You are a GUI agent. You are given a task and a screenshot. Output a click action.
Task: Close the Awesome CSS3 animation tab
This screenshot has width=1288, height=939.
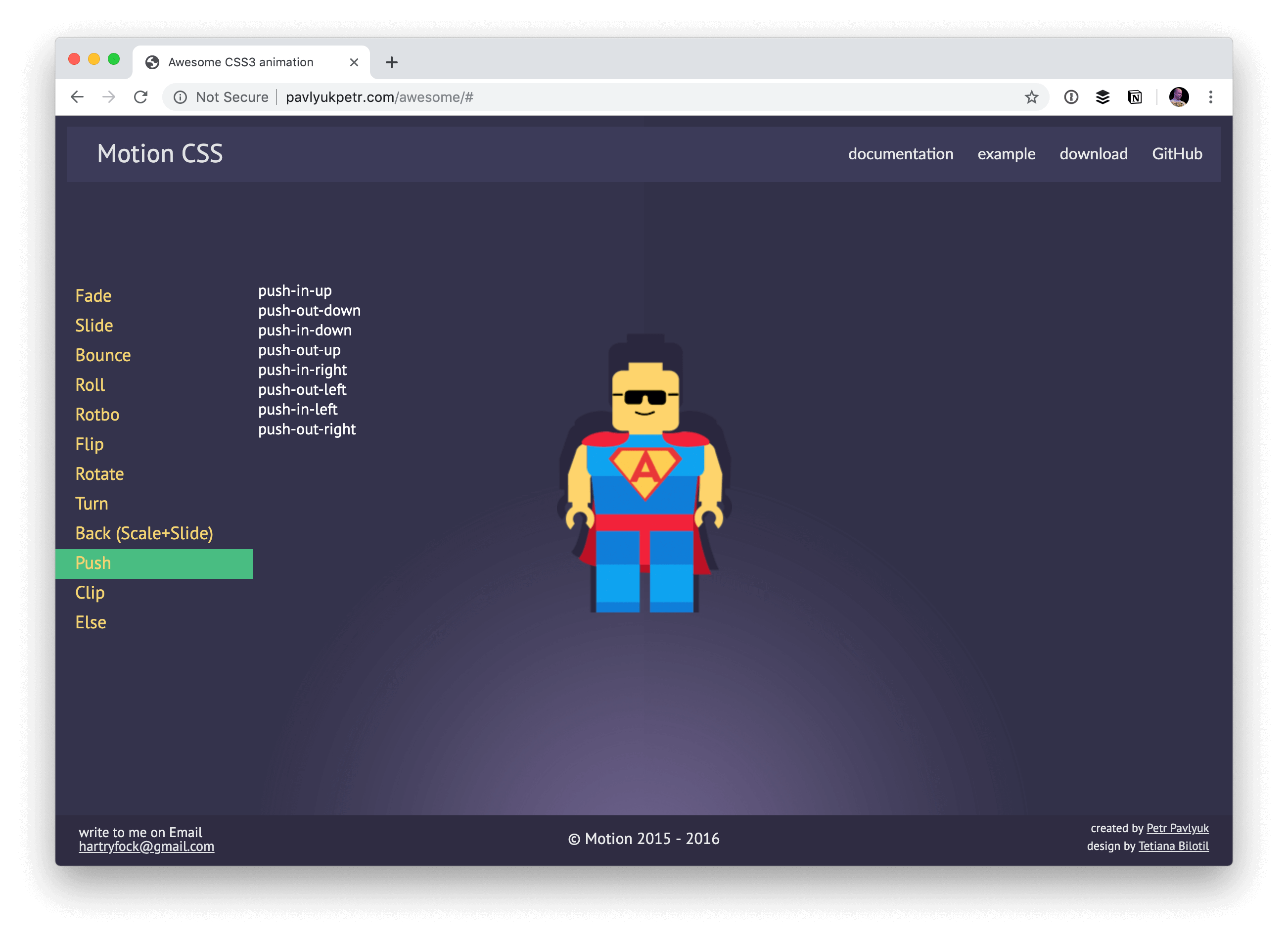pyautogui.click(x=354, y=62)
